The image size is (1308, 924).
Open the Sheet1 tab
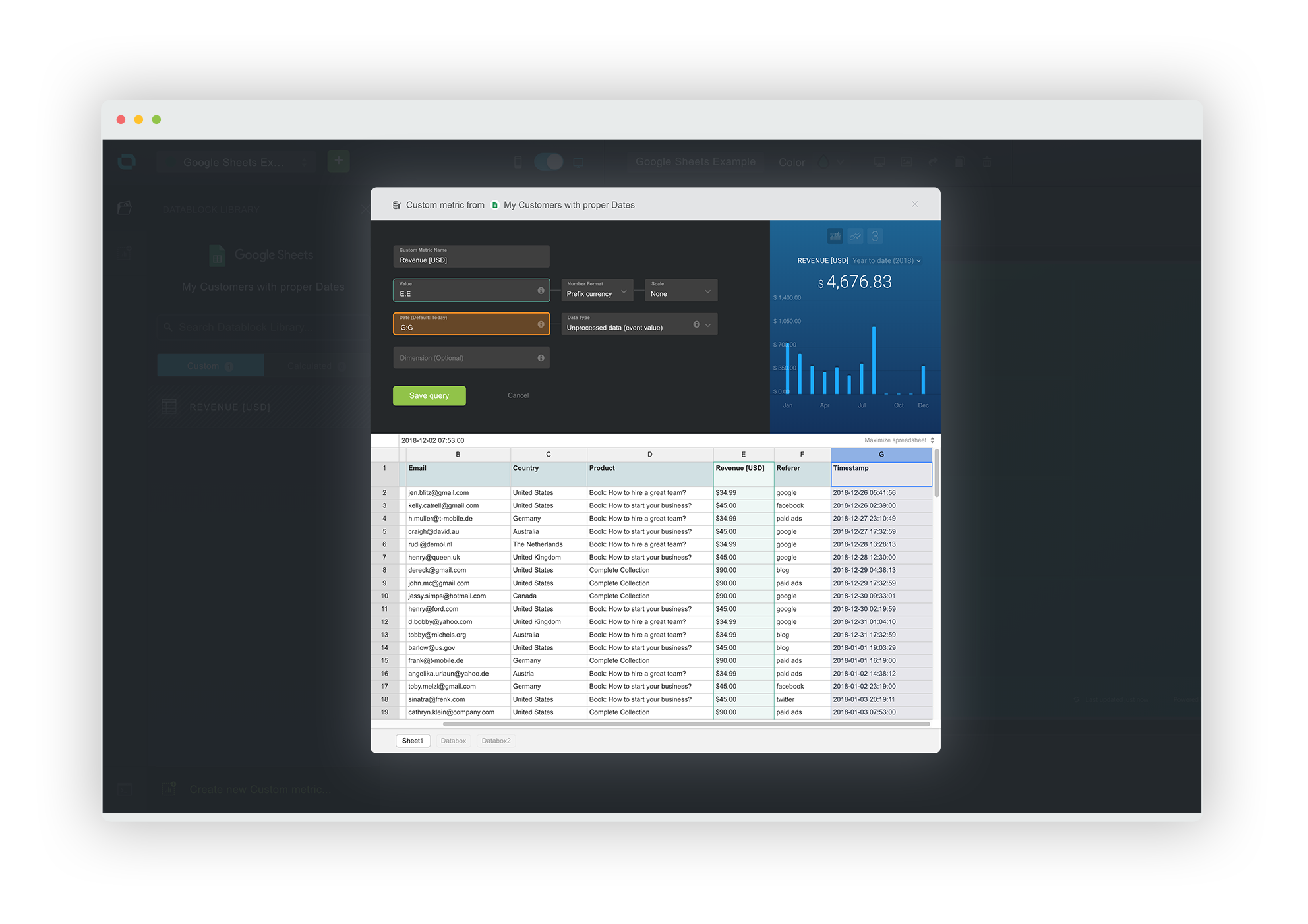coord(413,741)
